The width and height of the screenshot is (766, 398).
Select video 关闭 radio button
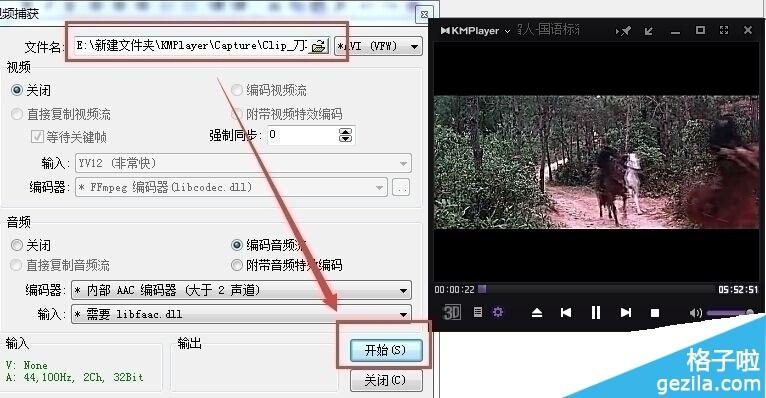tap(17, 90)
